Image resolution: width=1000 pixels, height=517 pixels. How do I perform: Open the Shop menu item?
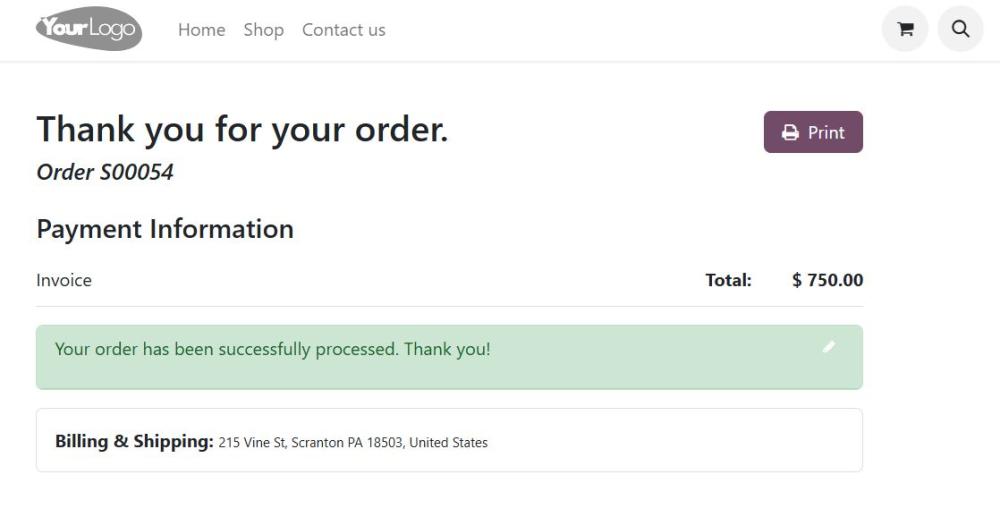pos(263,30)
